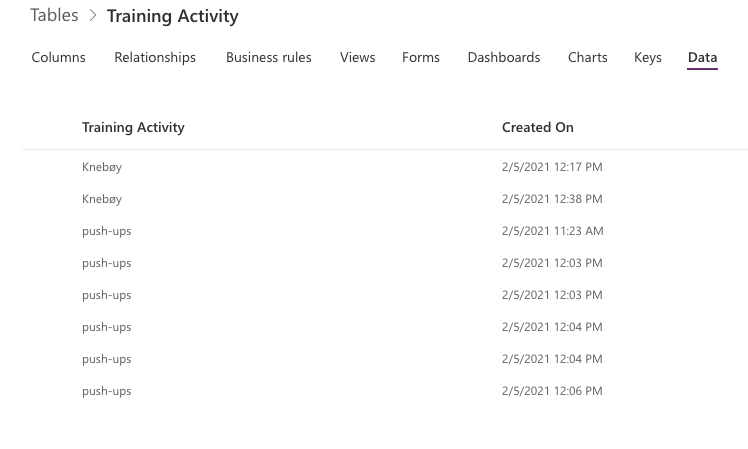The height and width of the screenshot is (449, 748).
Task: Open the Business rules tab
Action: click(x=269, y=57)
